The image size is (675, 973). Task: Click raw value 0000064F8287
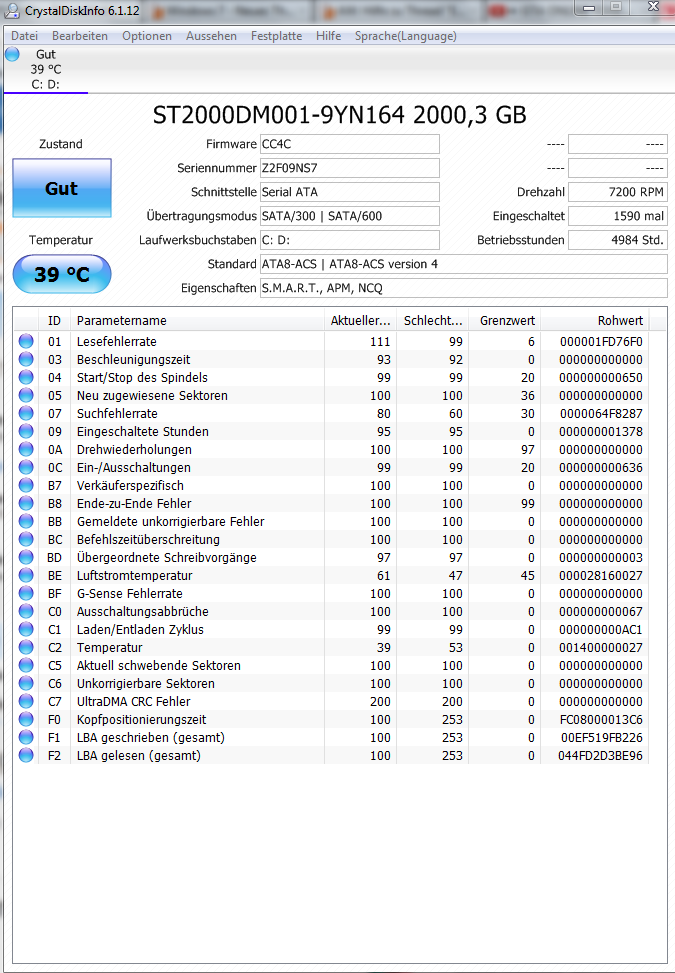pyautogui.click(x=601, y=413)
